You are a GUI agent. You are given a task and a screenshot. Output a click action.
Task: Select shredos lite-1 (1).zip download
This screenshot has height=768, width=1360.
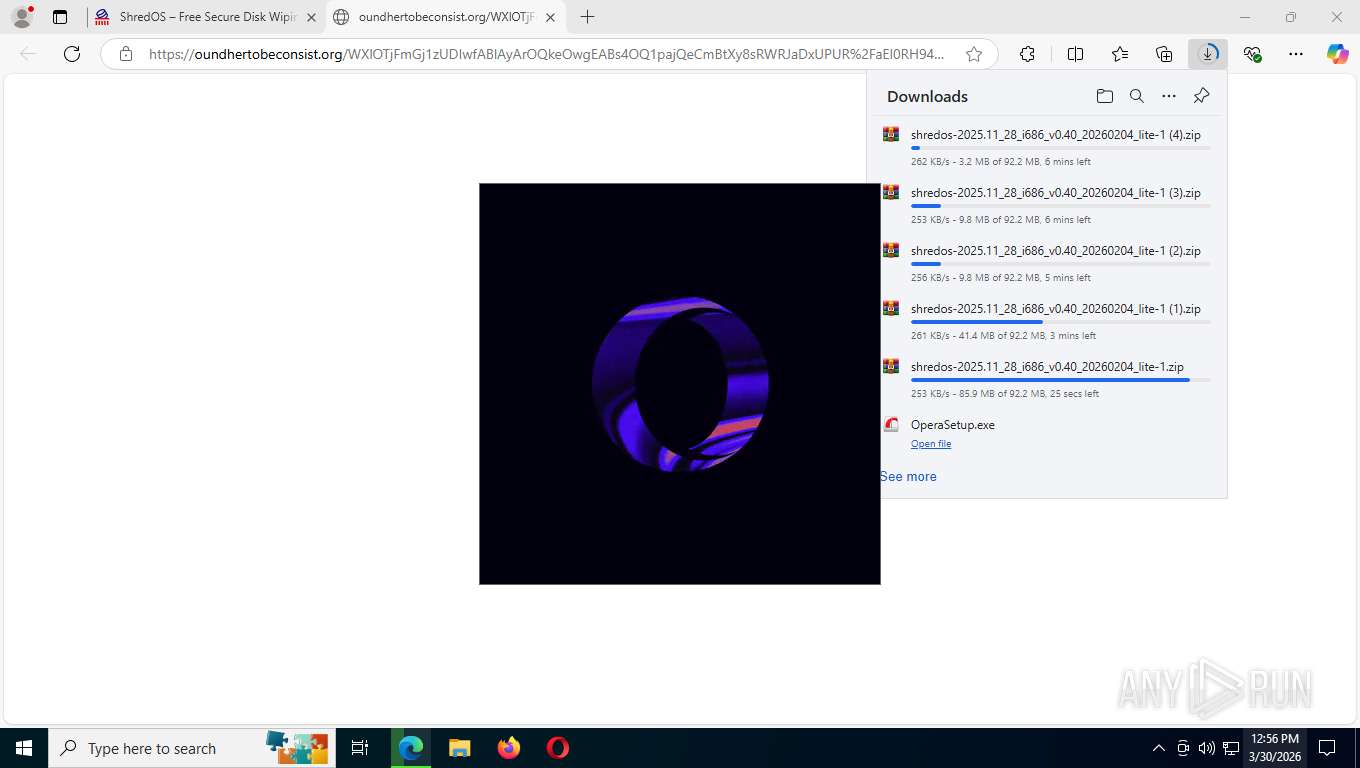click(1047, 321)
